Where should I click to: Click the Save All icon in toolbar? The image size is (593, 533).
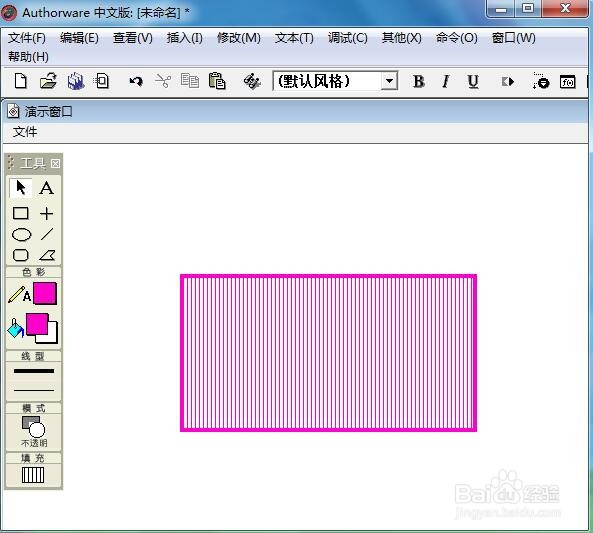[x=76, y=81]
